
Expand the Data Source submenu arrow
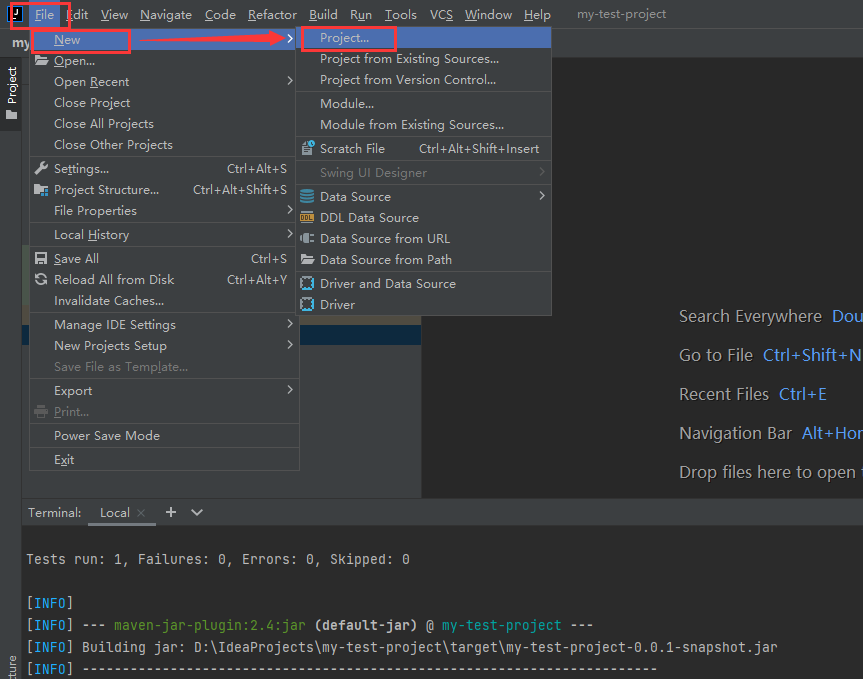pos(540,196)
